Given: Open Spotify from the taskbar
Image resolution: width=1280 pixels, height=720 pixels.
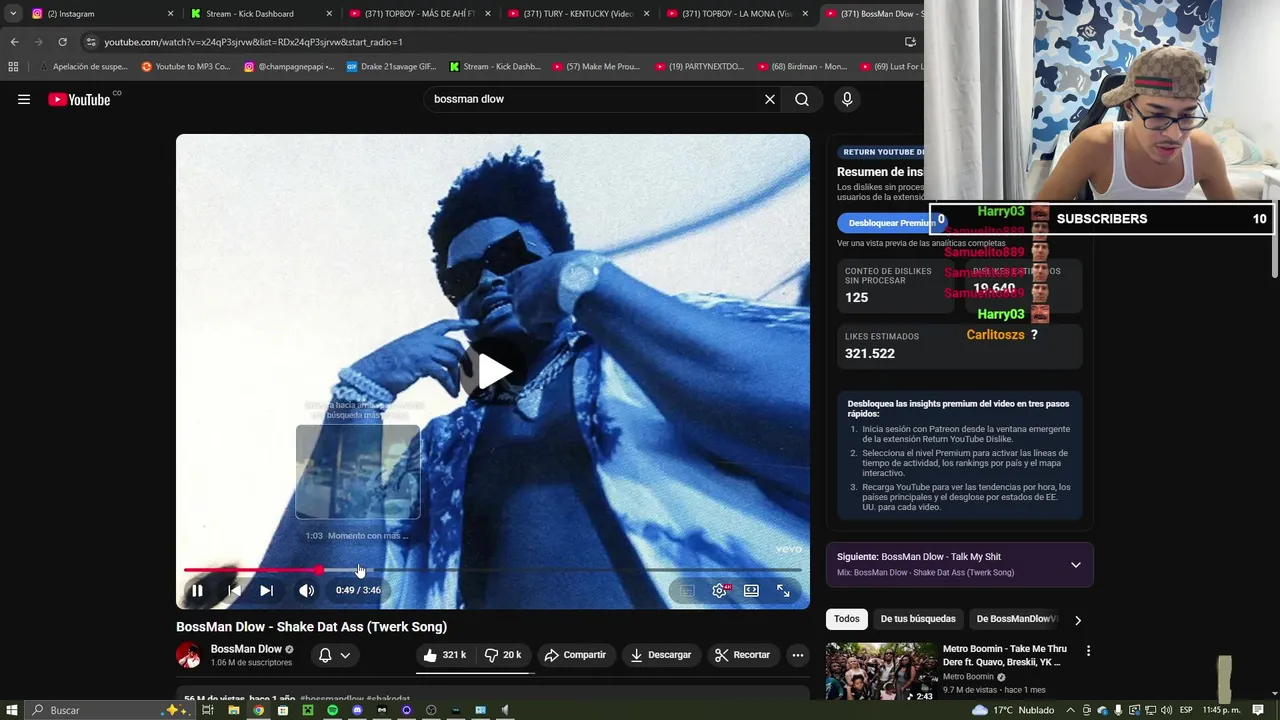Looking at the screenshot, I should tap(332, 710).
